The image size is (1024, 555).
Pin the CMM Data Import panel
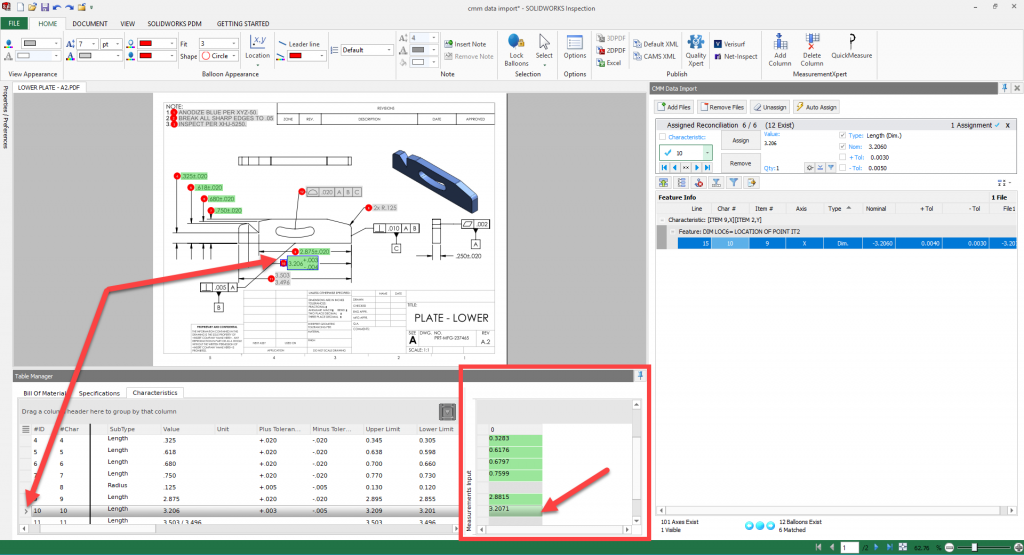pyautogui.click(x=1004, y=88)
